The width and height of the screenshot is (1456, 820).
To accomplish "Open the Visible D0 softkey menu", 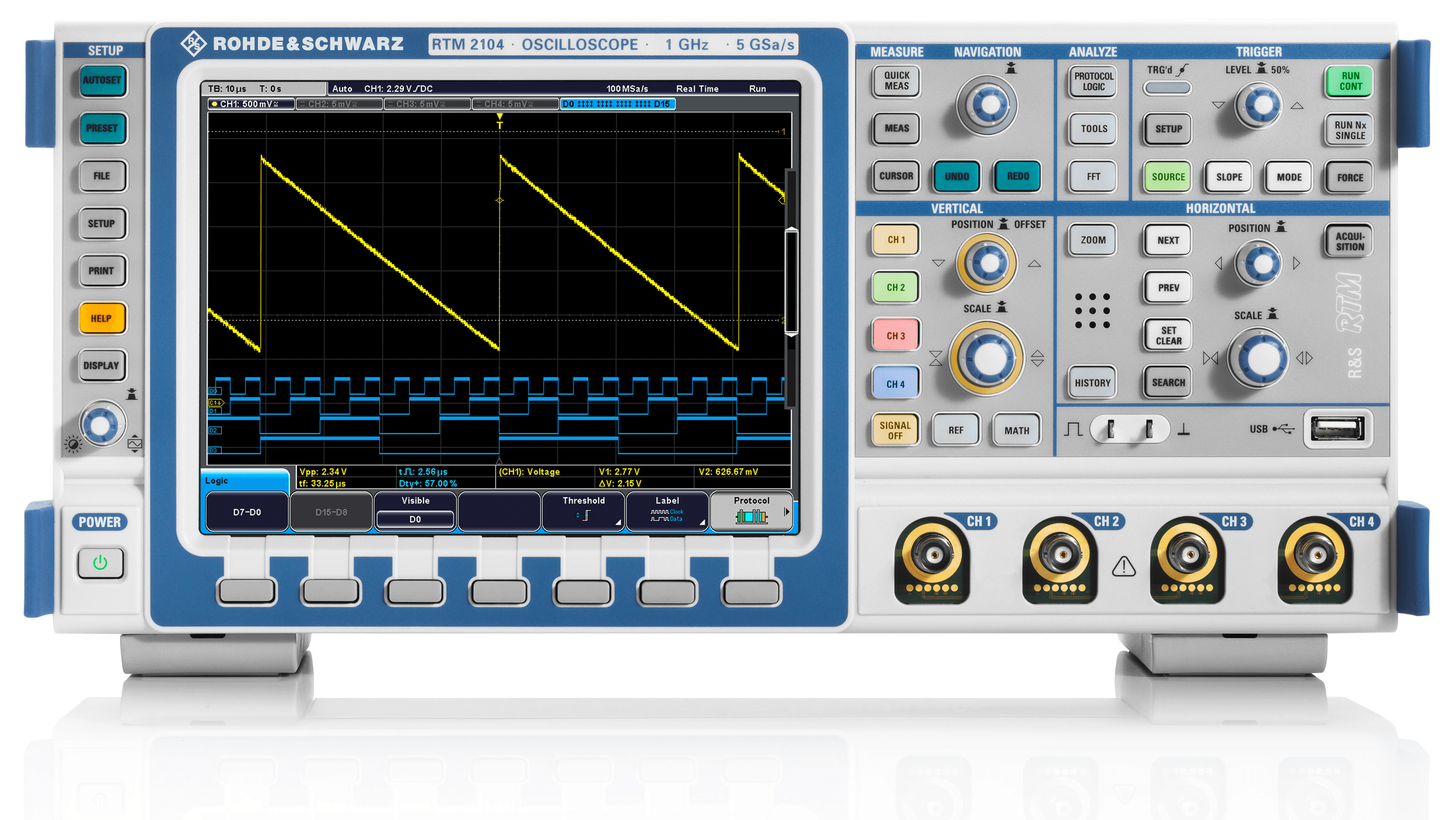I will (416, 512).
